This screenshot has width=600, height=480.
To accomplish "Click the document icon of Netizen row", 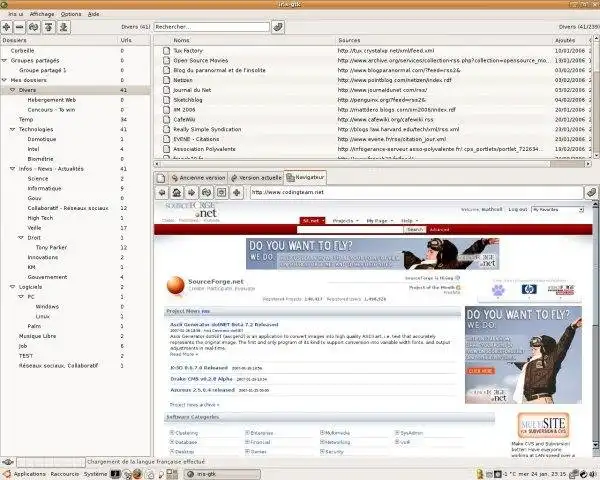I will pos(166,80).
